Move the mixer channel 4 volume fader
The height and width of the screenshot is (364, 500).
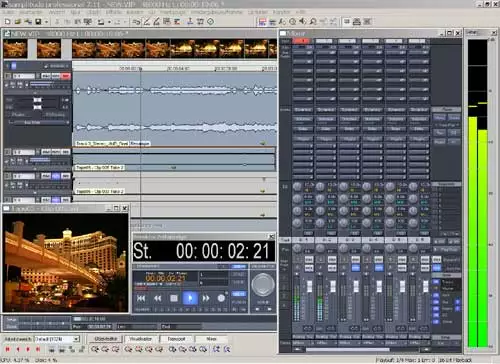coord(379,286)
